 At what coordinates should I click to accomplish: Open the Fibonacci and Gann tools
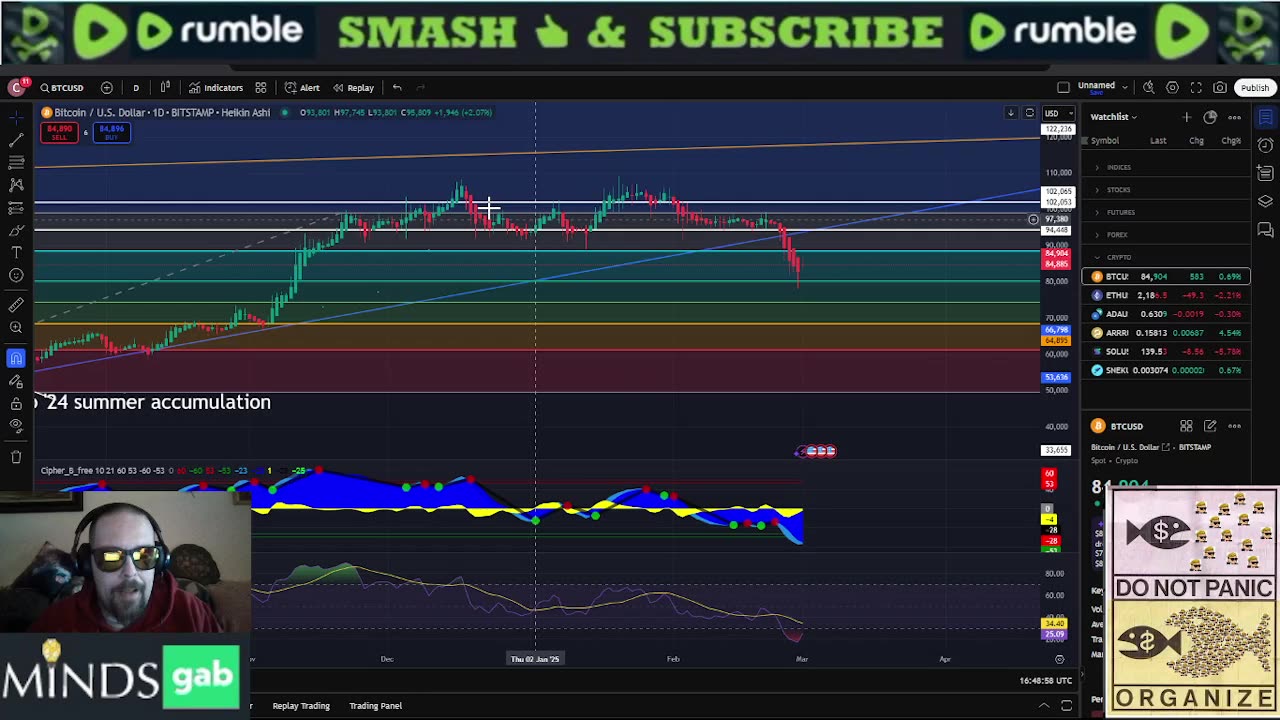pos(16,162)
